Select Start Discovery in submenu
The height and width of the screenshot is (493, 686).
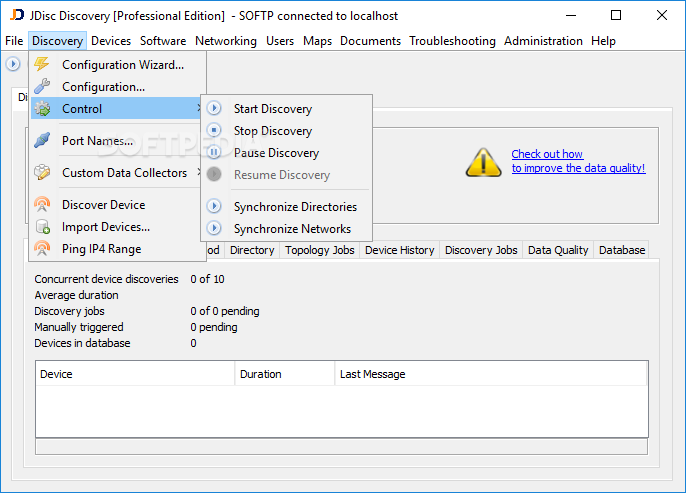[287, 108]
